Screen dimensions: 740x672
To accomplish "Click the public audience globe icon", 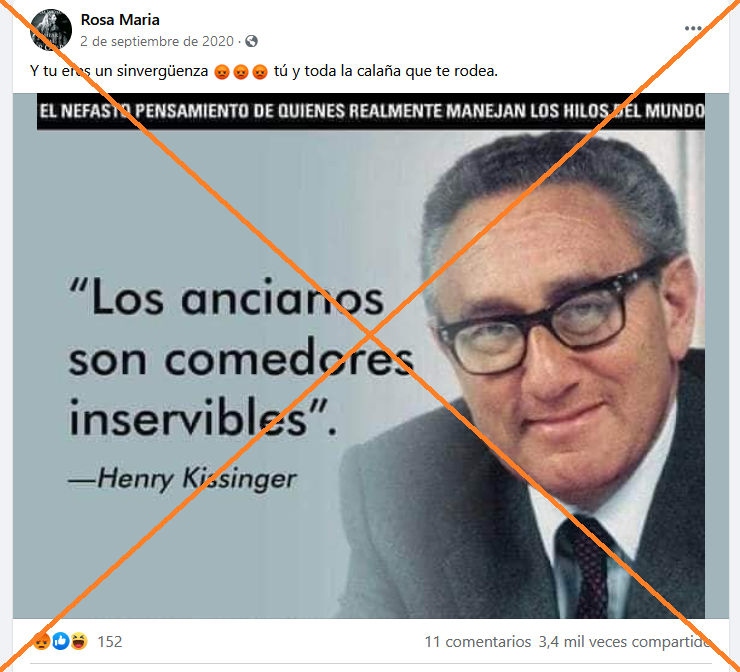I will tap(252, 42).
